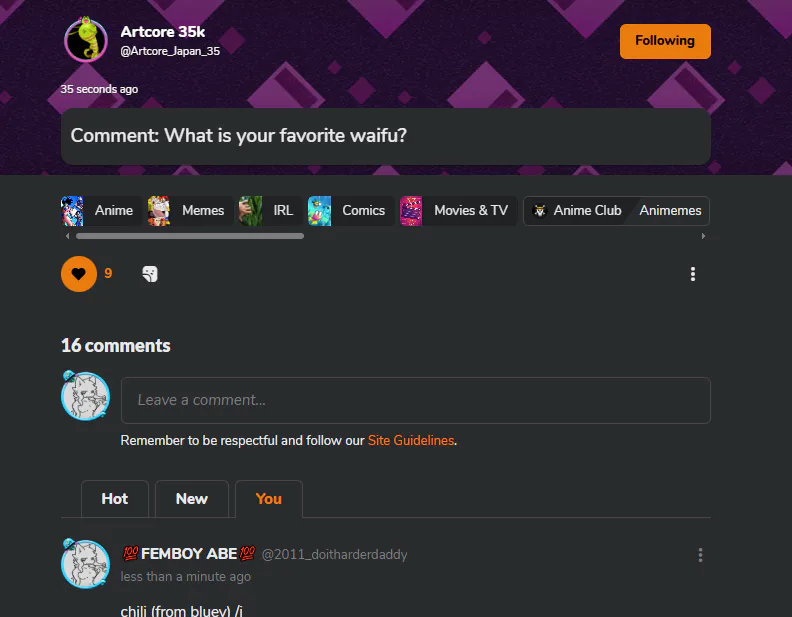The width and height of the screenshot is (792, 617).
Task: Click the tag bar right scroll arrow
Action: coord(703,236)
